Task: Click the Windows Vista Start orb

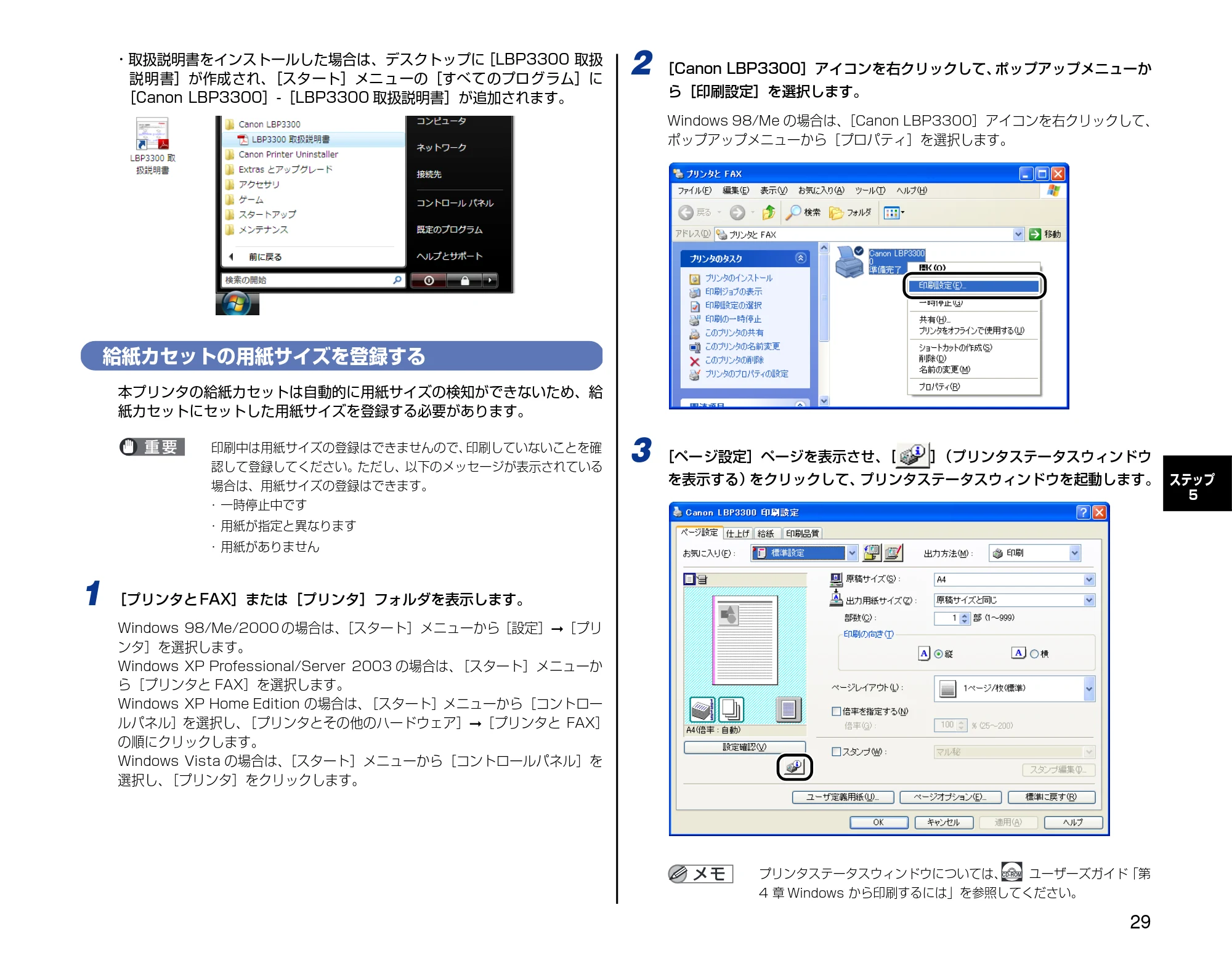Action: pyautogui.click(x=237, y=303)
